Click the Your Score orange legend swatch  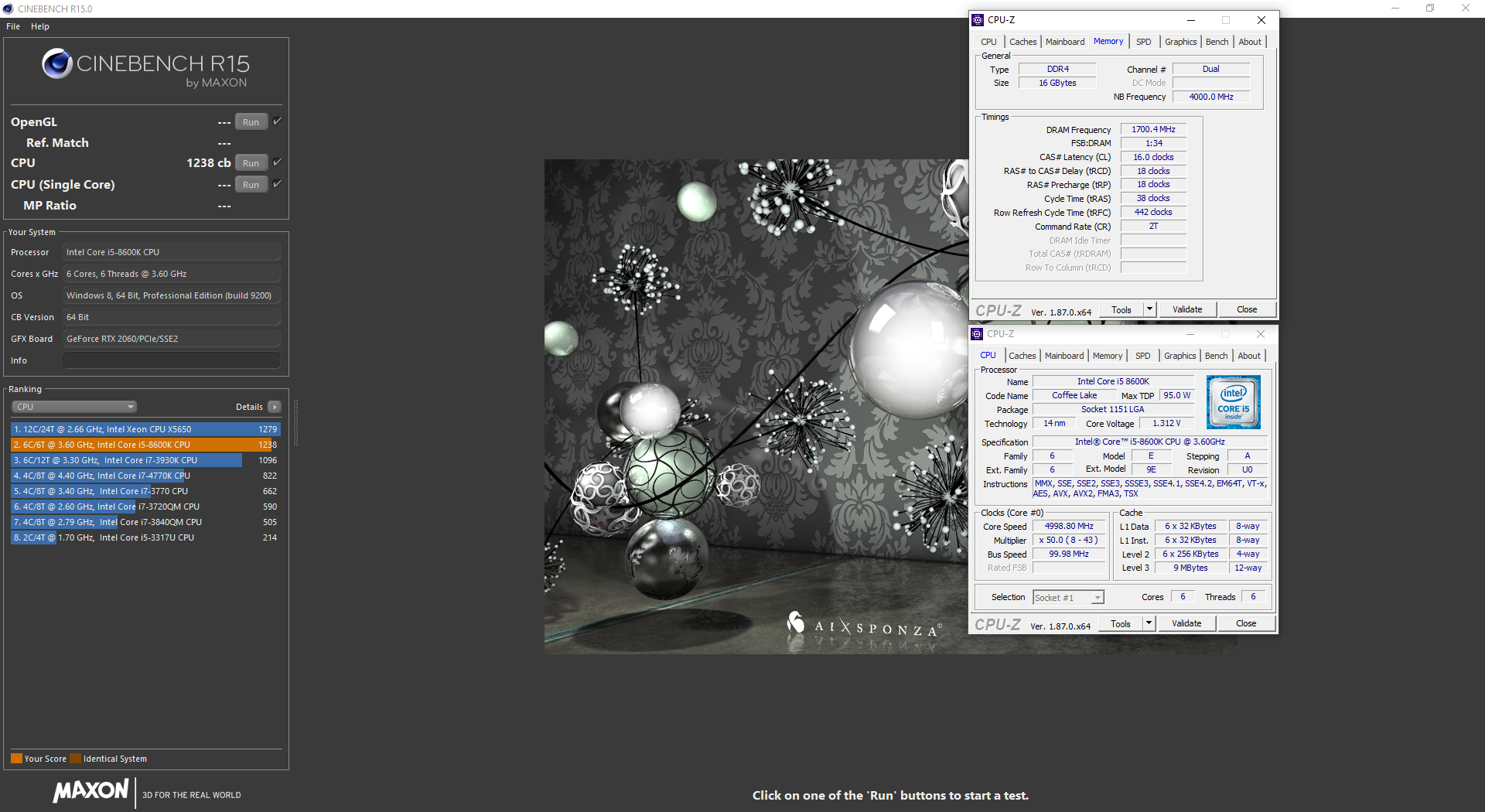click(16, 759)
